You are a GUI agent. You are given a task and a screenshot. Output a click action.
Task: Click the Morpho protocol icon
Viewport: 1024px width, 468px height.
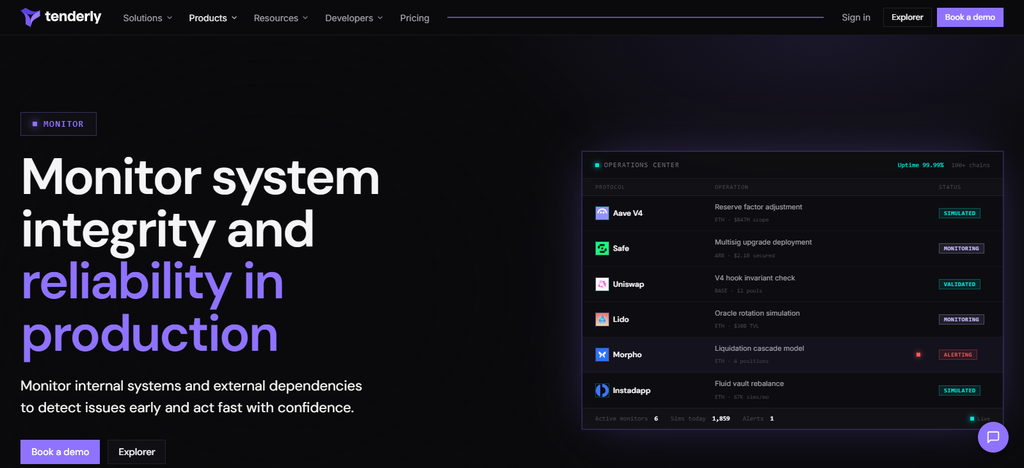tap(601, 354)
